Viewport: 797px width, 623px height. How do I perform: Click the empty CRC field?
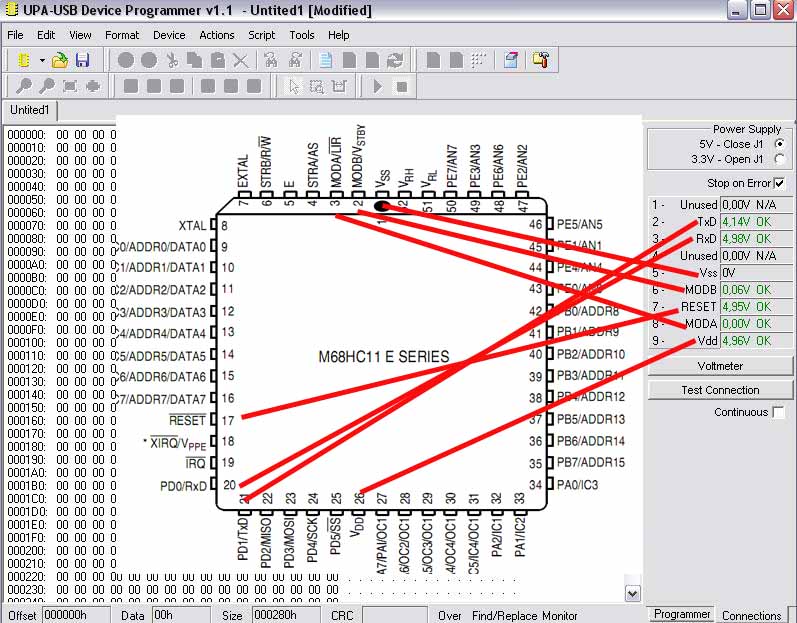[x=394, y=615]
